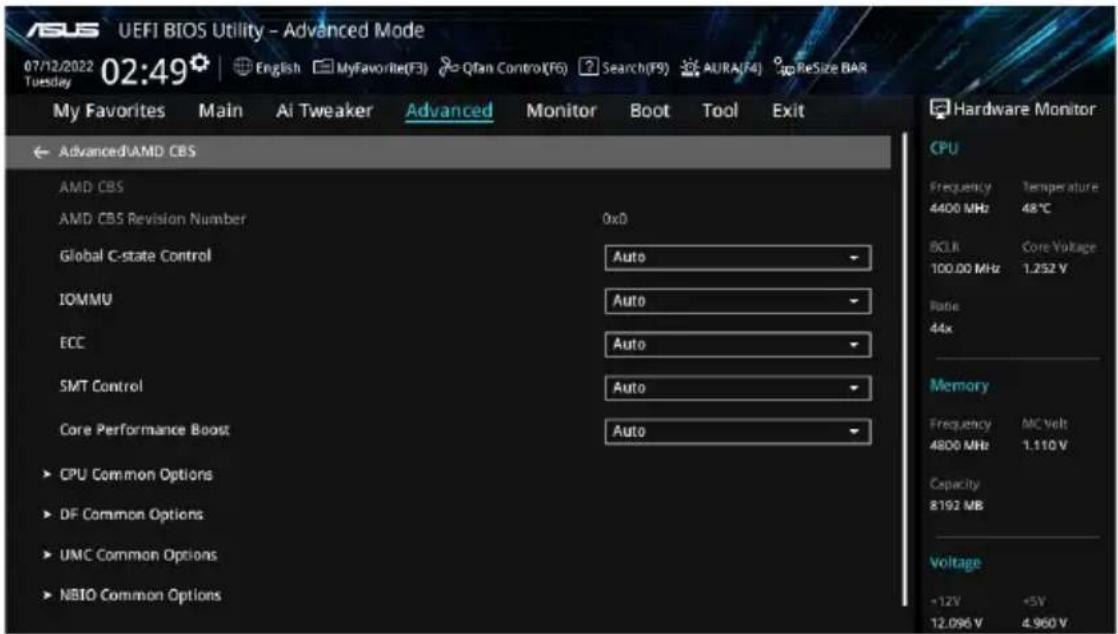Image resolution: width=1118 pixels, height=634 pixels.
Task: Switch to the My Favorites tab
Action: (x=108, y=111)
